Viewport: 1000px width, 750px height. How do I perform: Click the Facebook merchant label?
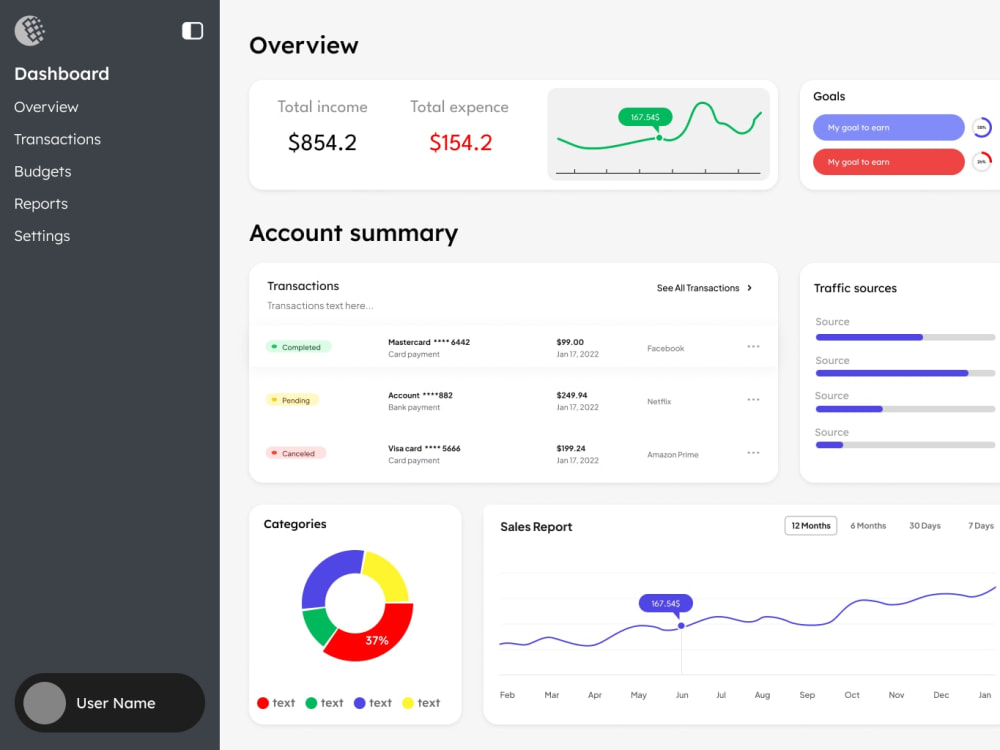click(x=665, y=348)
